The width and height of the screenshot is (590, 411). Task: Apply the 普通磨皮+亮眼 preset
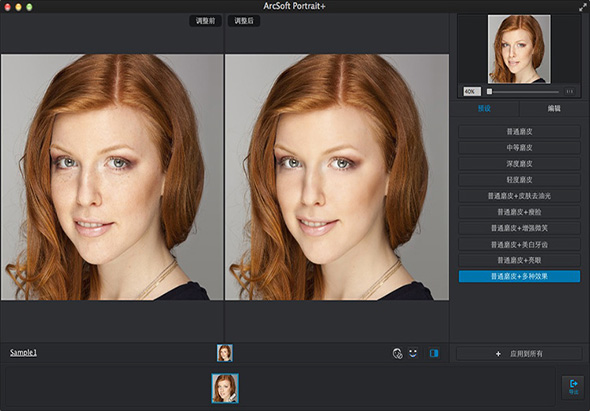(x=519, y=260)
